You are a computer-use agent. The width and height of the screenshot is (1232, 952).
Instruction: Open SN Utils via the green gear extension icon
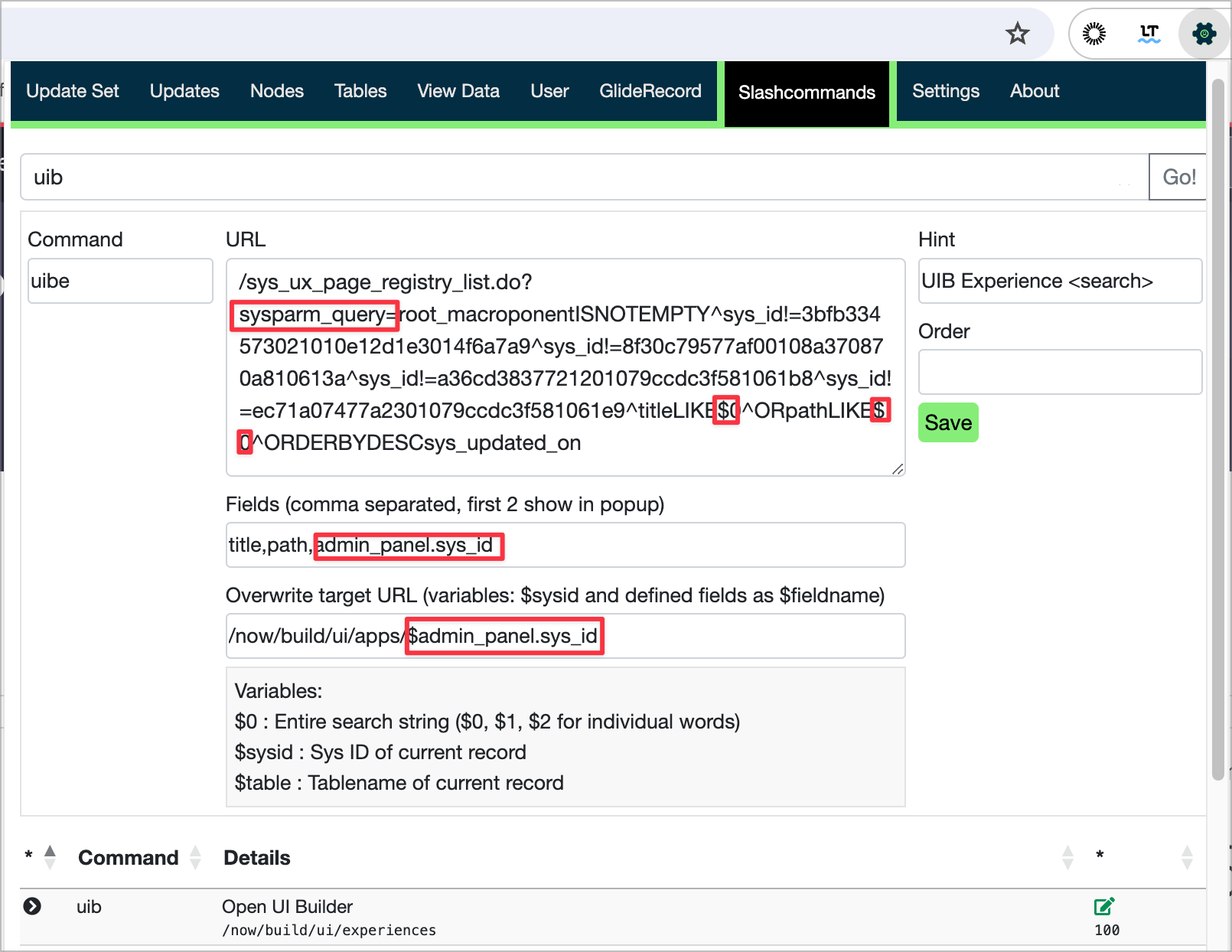[x=1204, y=34]
